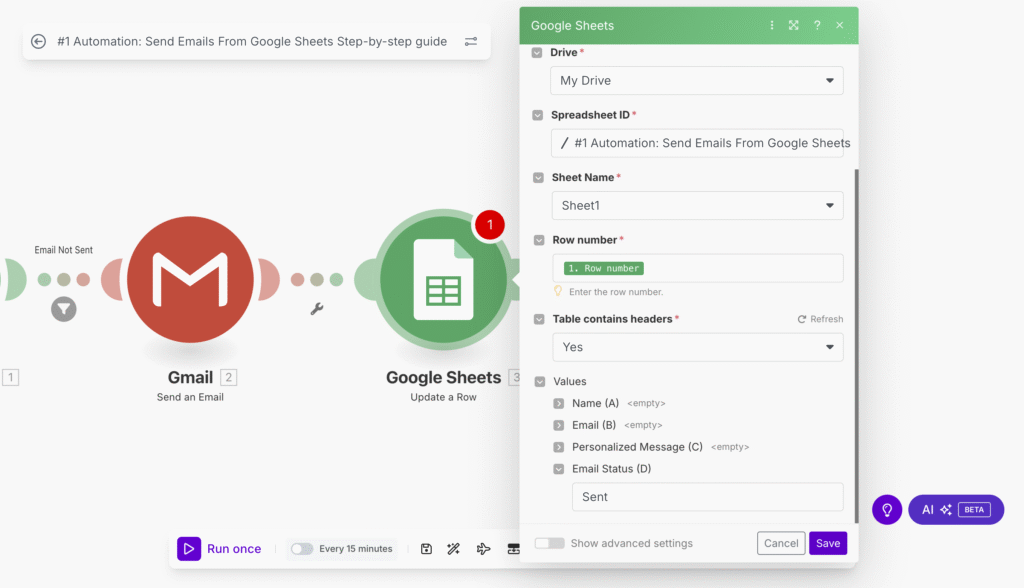Toggle the Every 15 minutes scheduling switch
This screenshot has width=1024, height=588.
tap(302, 549)
